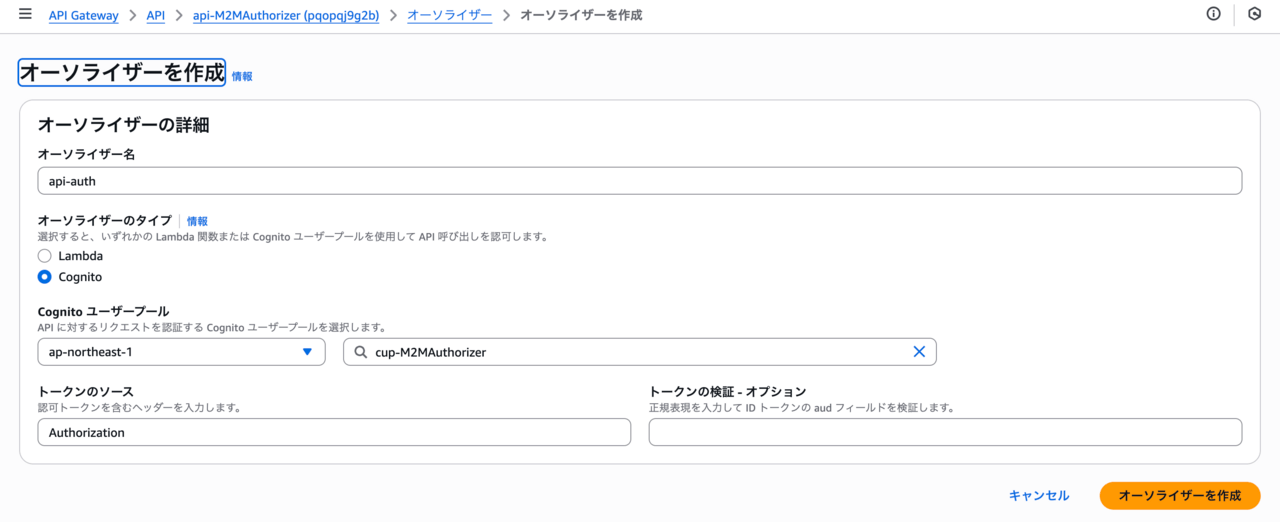Click the orange オーソライザーを作成 button
This screenshot has height=522, width=1280.
pos(1179,496)
